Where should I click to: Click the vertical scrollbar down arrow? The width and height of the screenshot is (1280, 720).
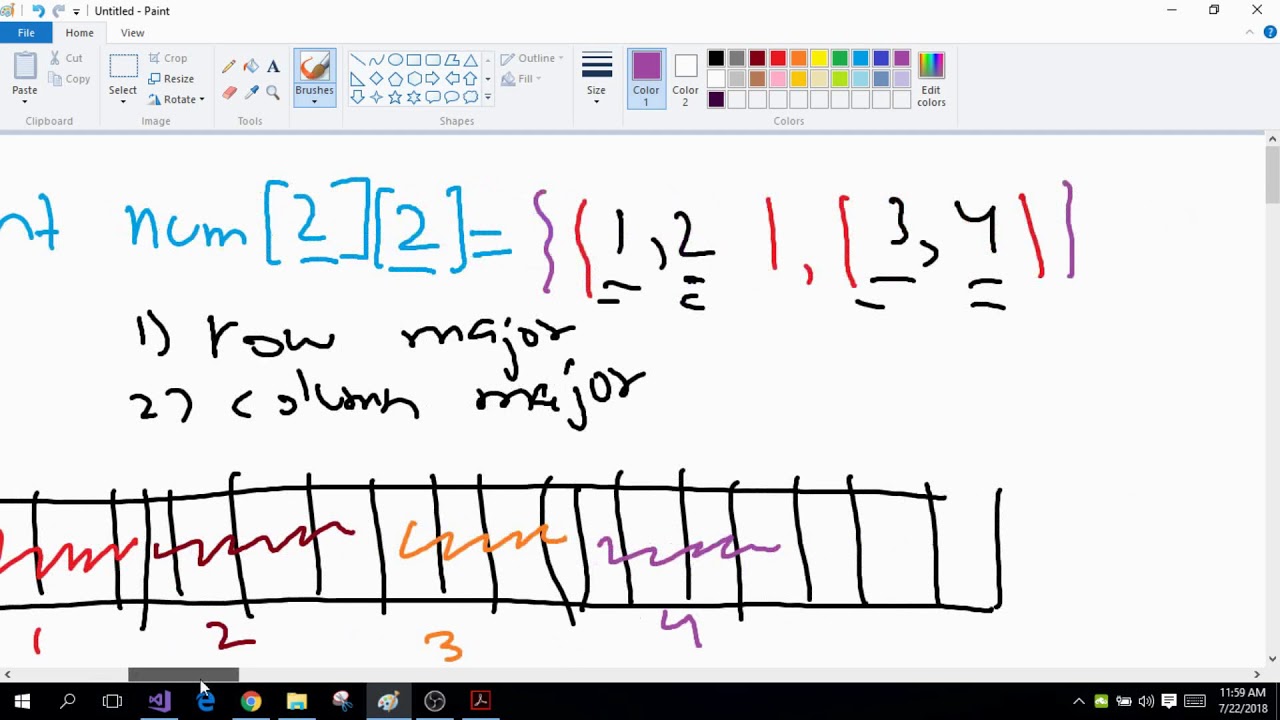[x=1272, y=658]
